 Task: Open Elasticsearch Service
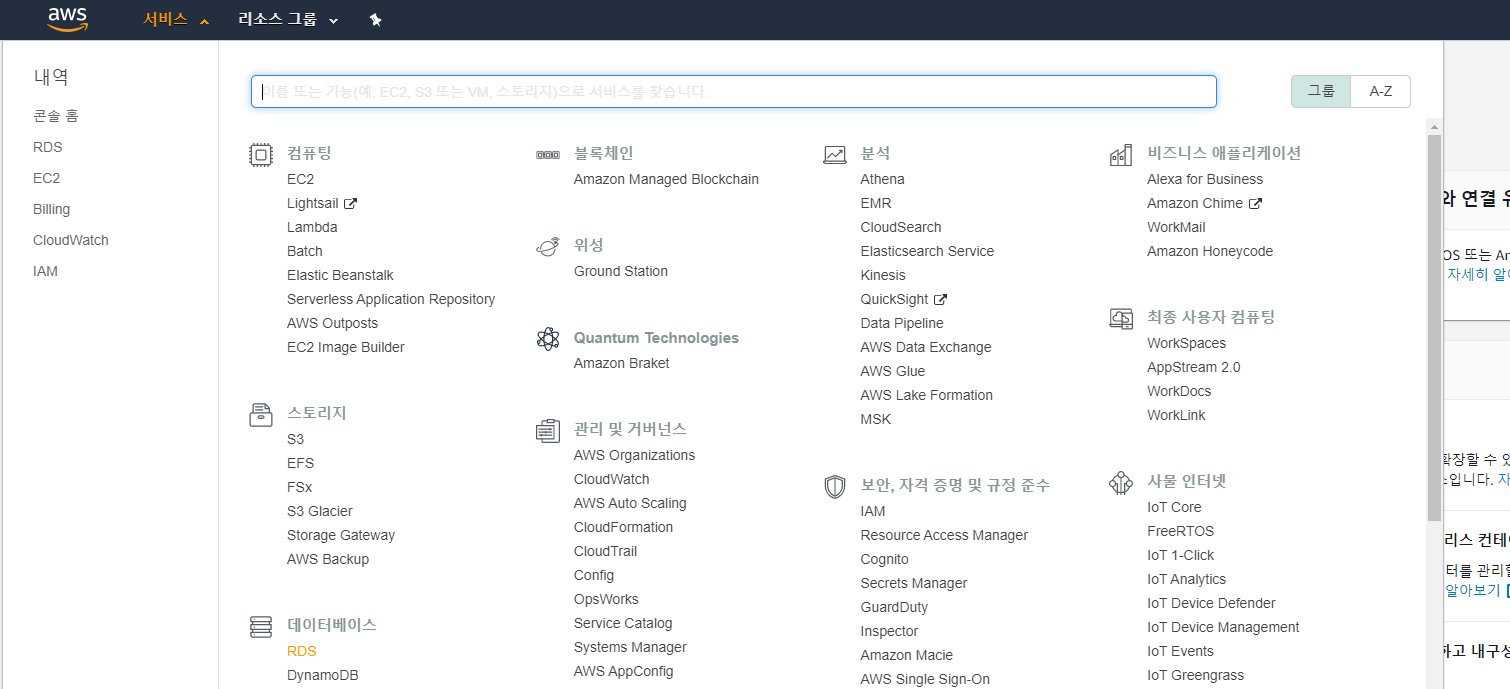click(x=928, y=251)
